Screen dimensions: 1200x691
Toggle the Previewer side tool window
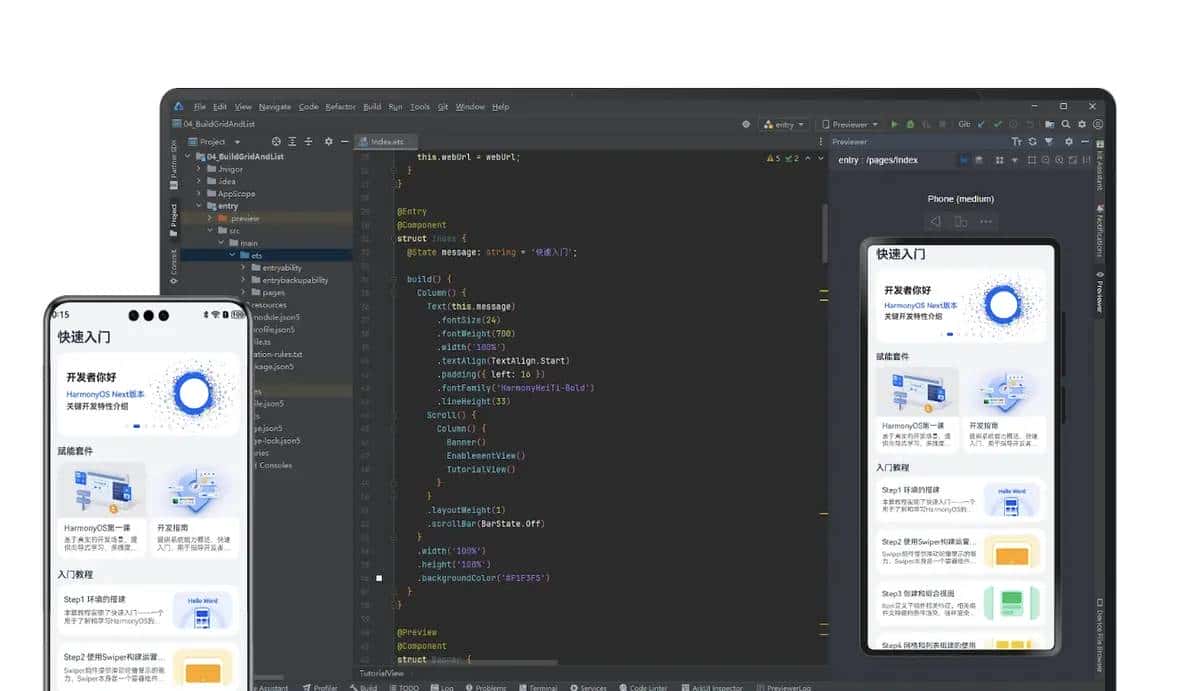(x=1099, y=292)
